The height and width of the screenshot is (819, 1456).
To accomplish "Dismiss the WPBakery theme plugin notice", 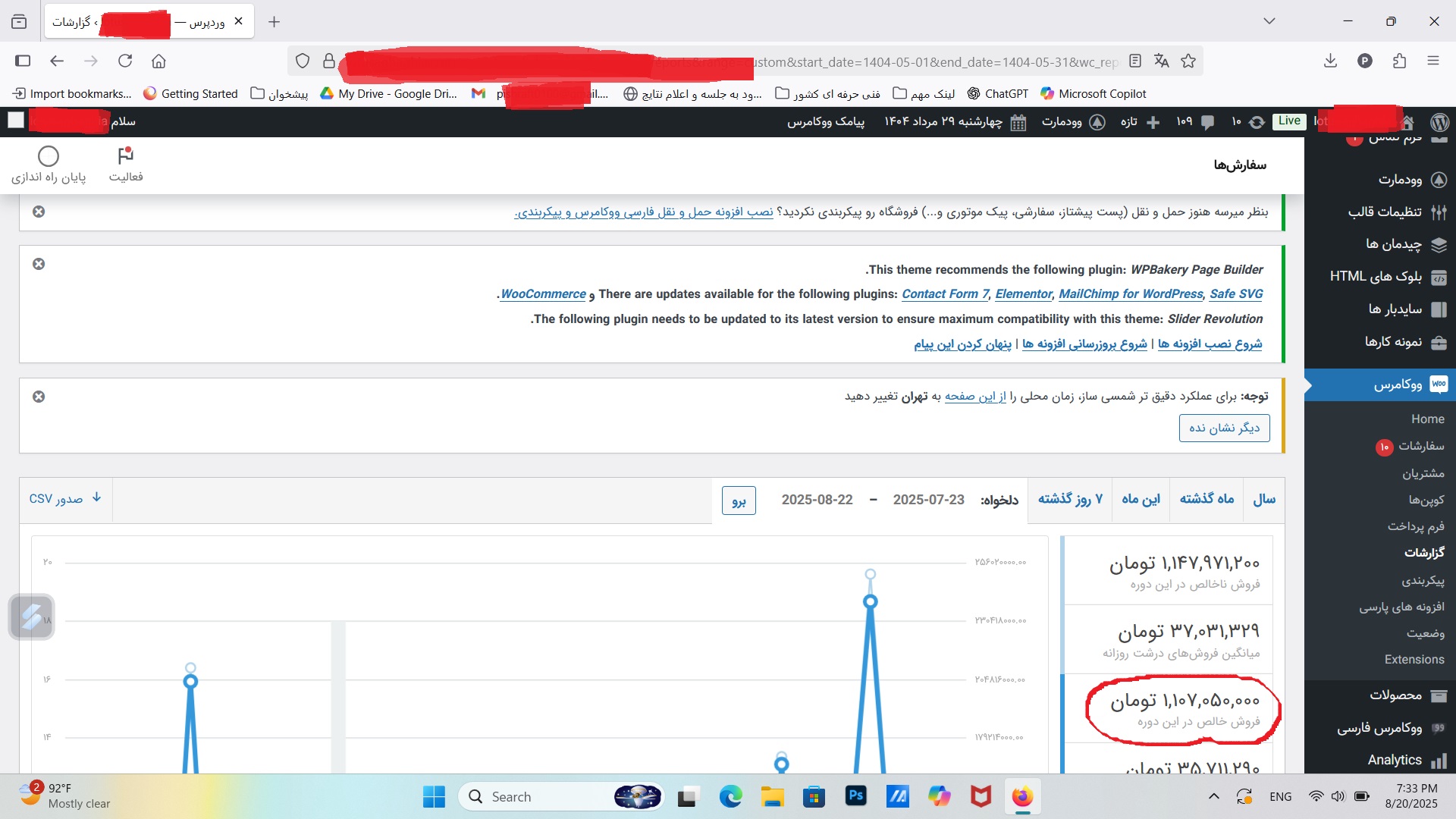I will point(39,264).
